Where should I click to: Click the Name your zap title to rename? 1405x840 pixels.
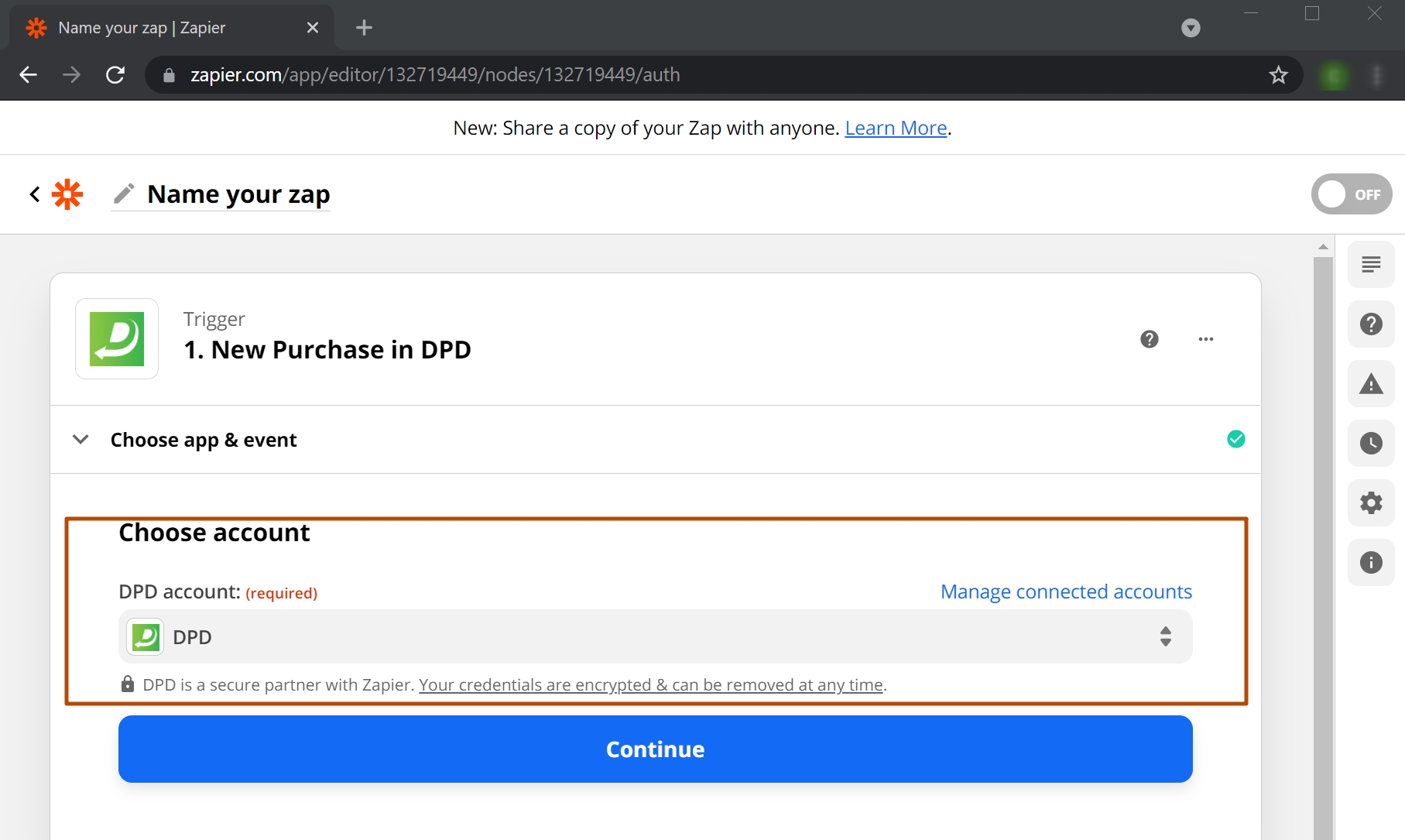238,194
